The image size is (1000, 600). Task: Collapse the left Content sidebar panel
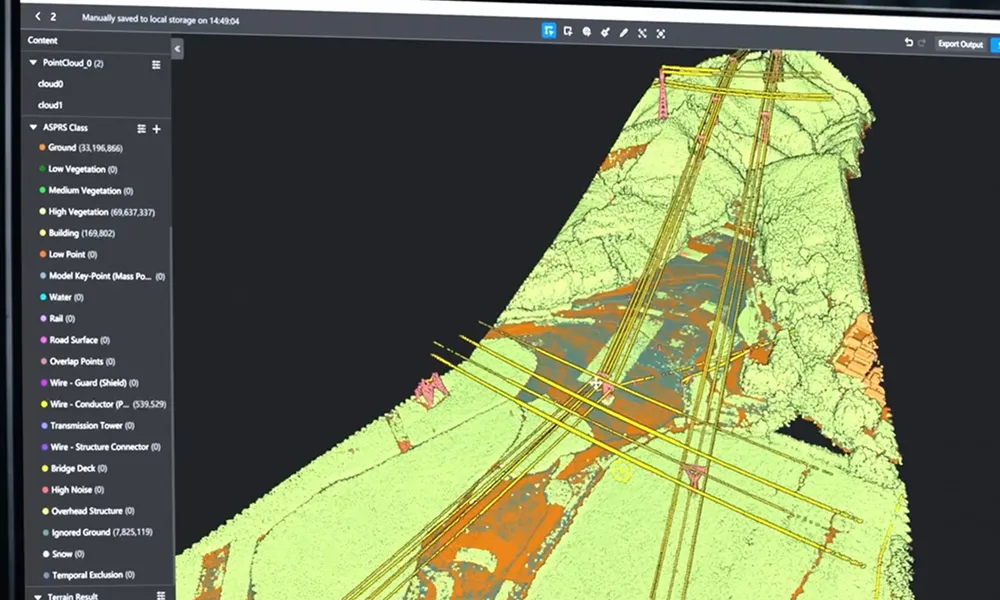coord(177,48)
